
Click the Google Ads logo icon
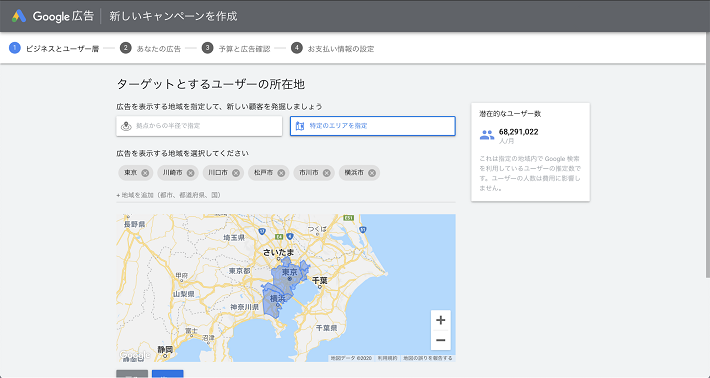click(19, 16)
